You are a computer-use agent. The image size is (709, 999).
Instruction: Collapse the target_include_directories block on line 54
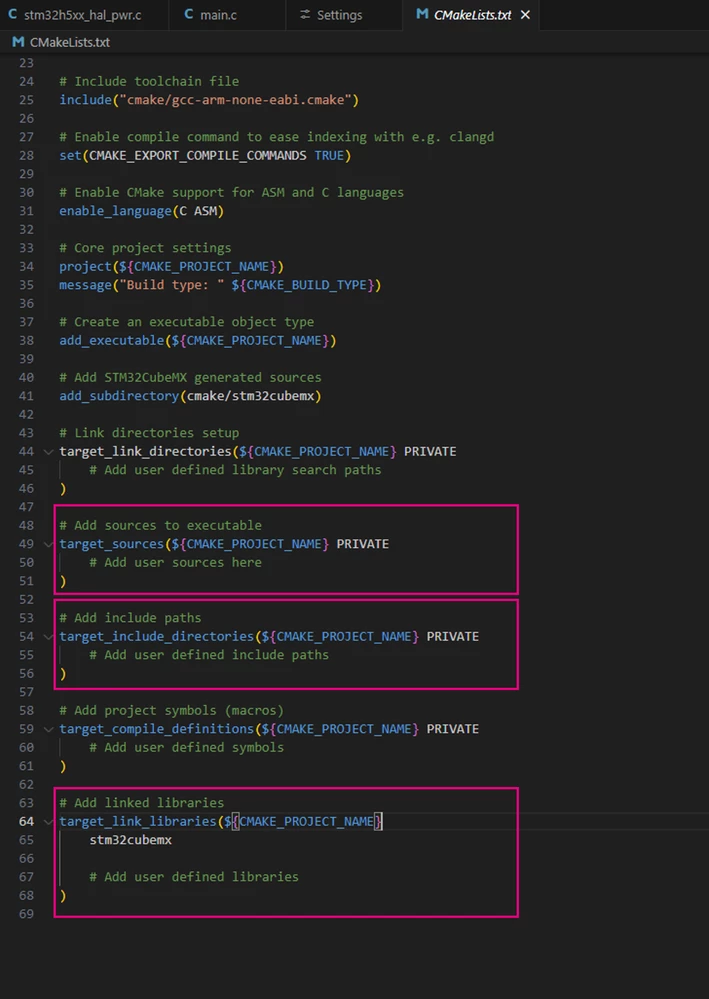(48, 636)
